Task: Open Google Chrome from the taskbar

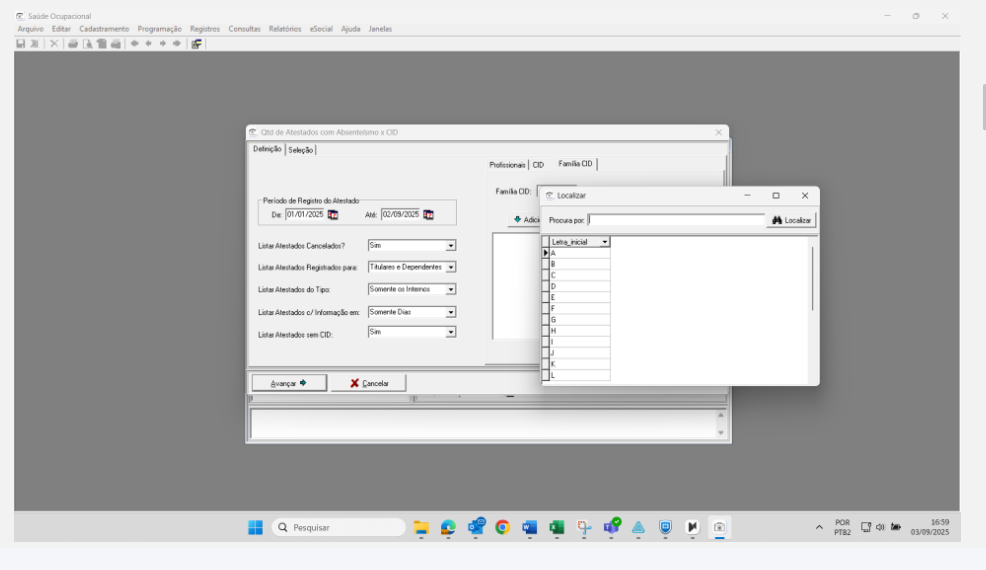Action: [x=502, y=527]
